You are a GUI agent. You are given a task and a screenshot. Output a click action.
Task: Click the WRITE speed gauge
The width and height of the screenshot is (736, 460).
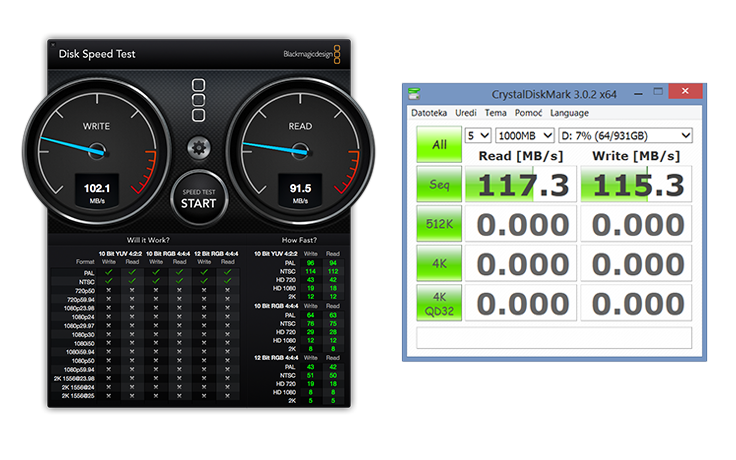click(97, 152)
